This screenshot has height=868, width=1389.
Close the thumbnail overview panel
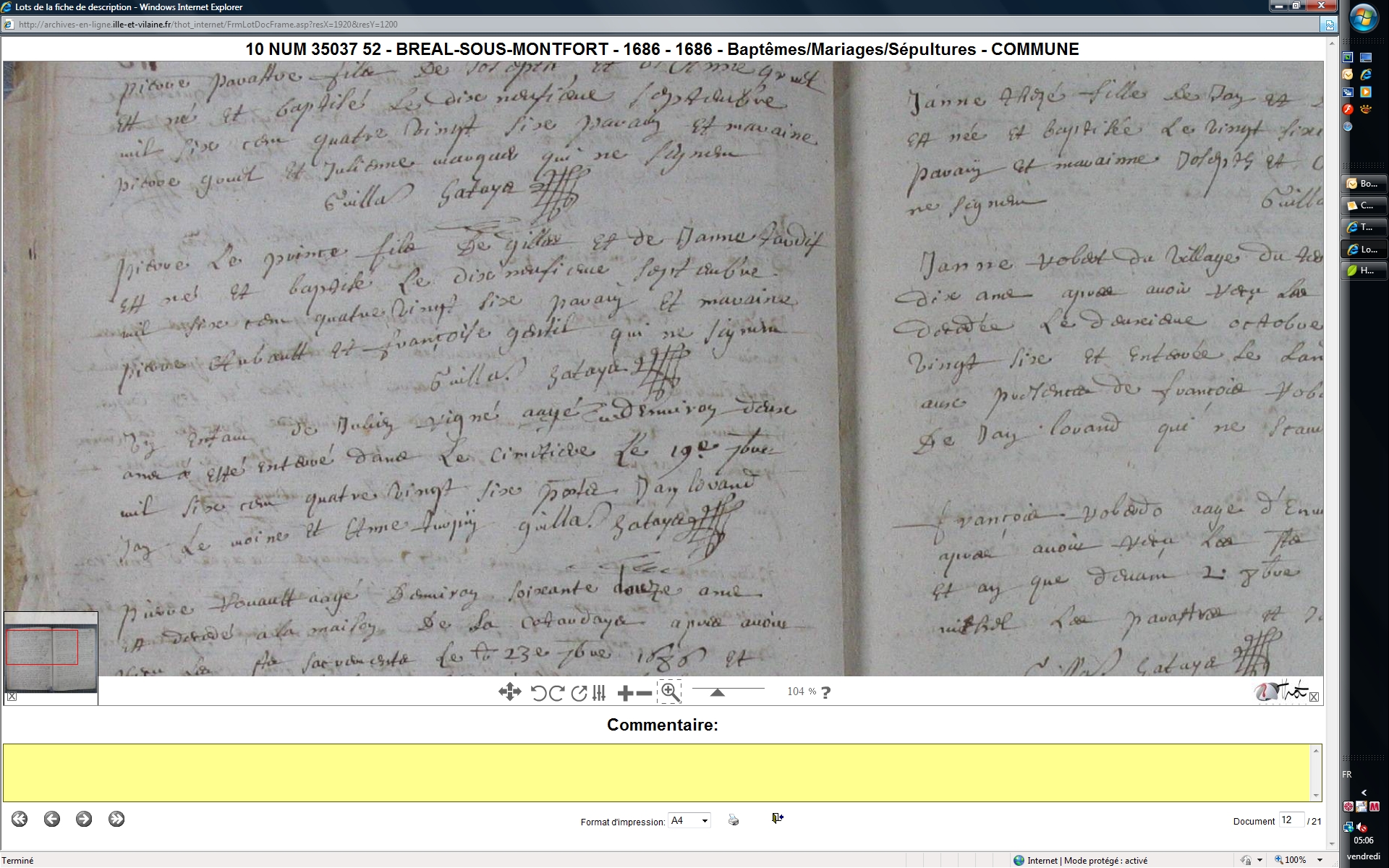(x=12, y=697)
